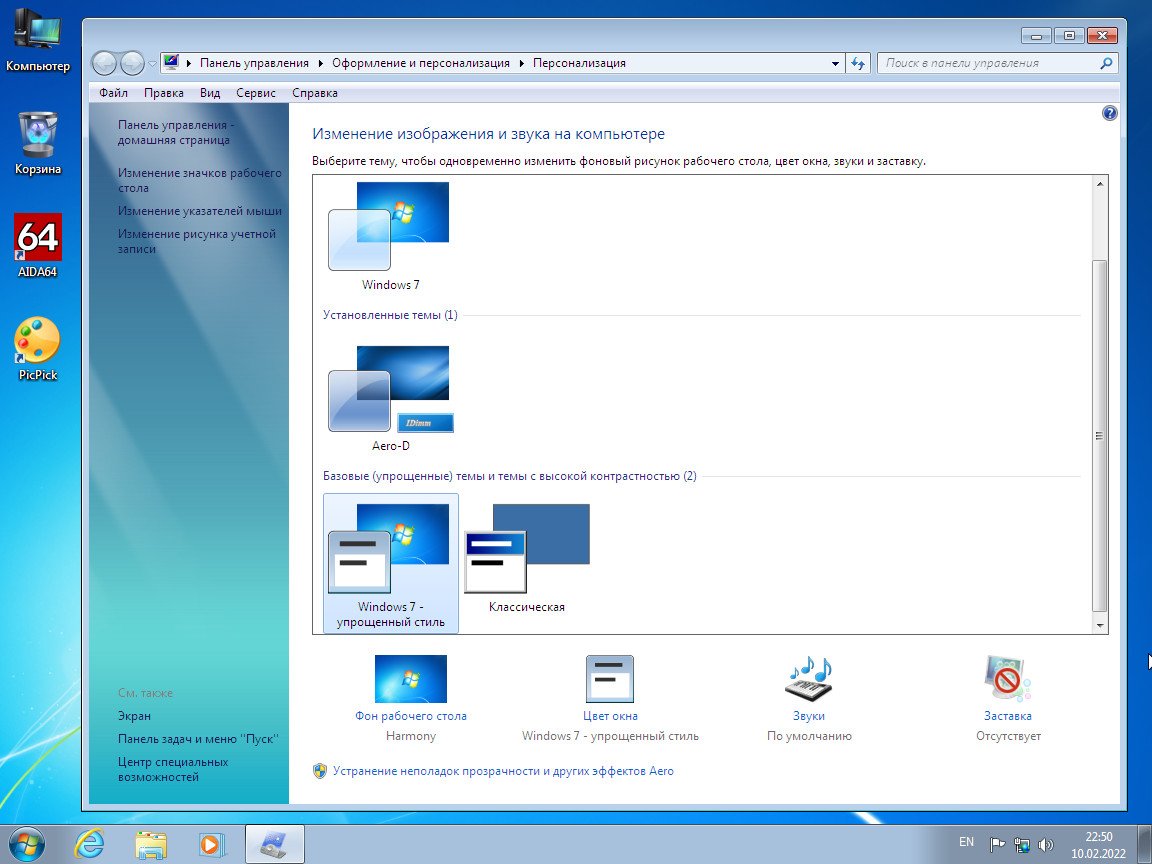Expand arrow before Панель управления breadcrumb

(x=189, y=63)
